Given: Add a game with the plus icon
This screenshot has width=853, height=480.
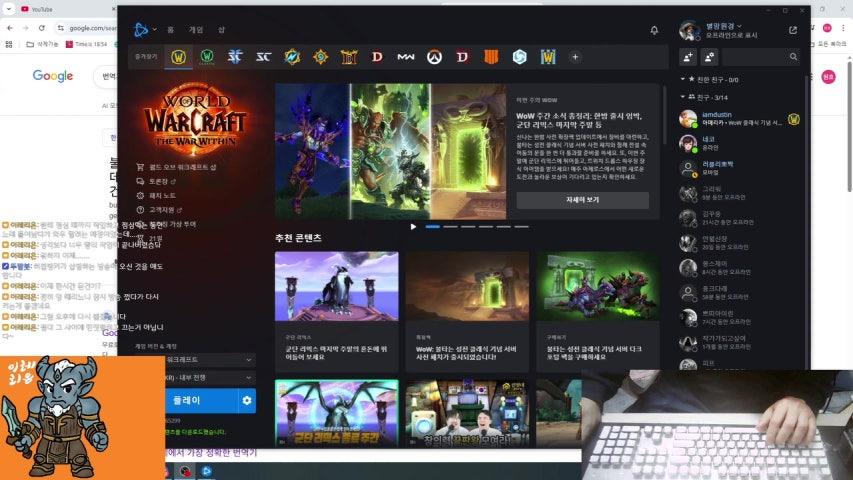Looking at the screenshot, I should (575, 57).
